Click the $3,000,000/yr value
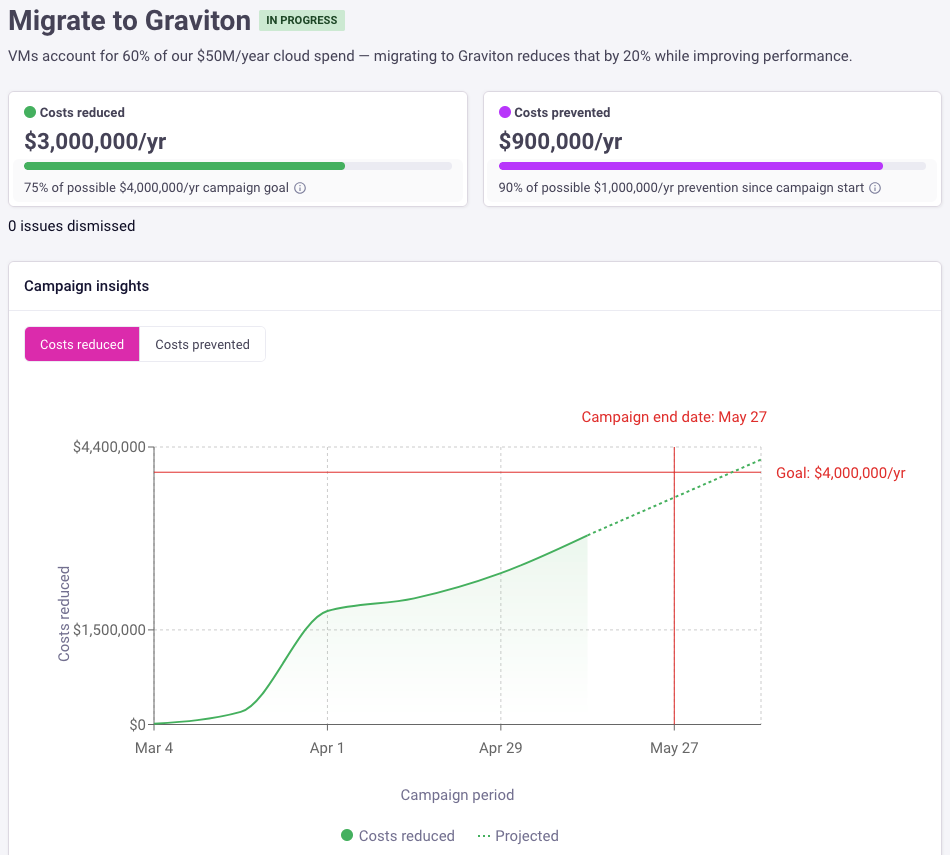 (95, 141)
